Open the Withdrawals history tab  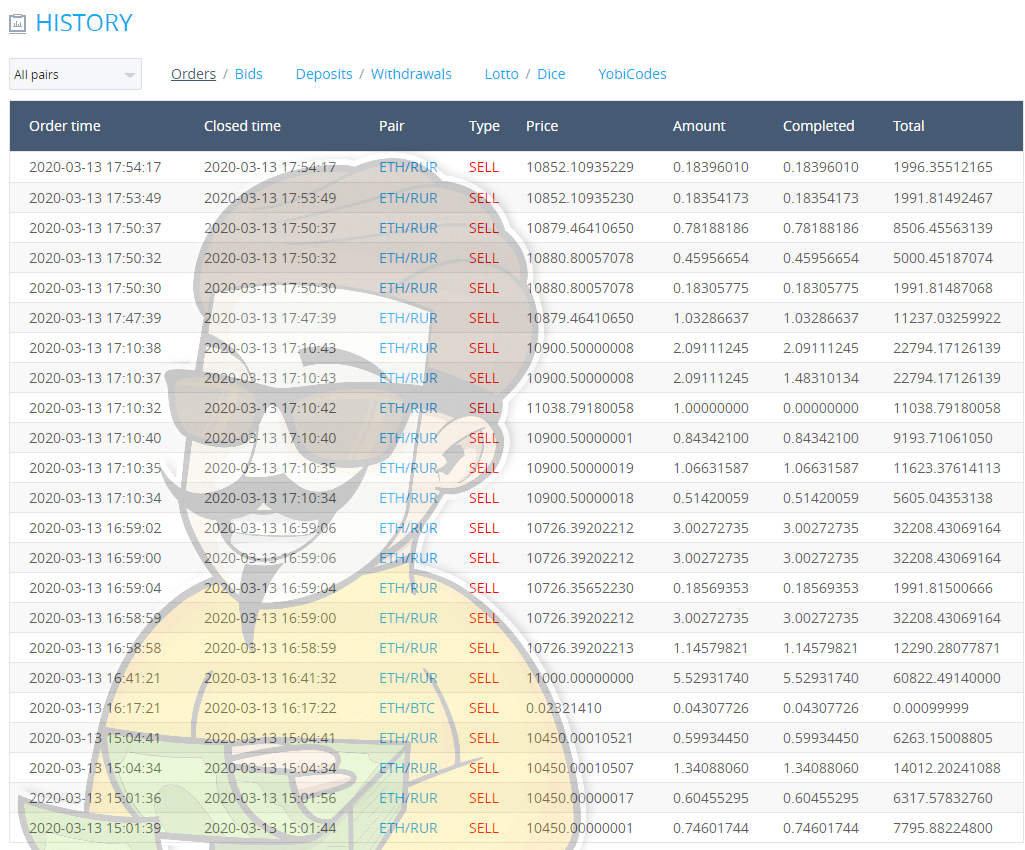[x=411, y=74]
